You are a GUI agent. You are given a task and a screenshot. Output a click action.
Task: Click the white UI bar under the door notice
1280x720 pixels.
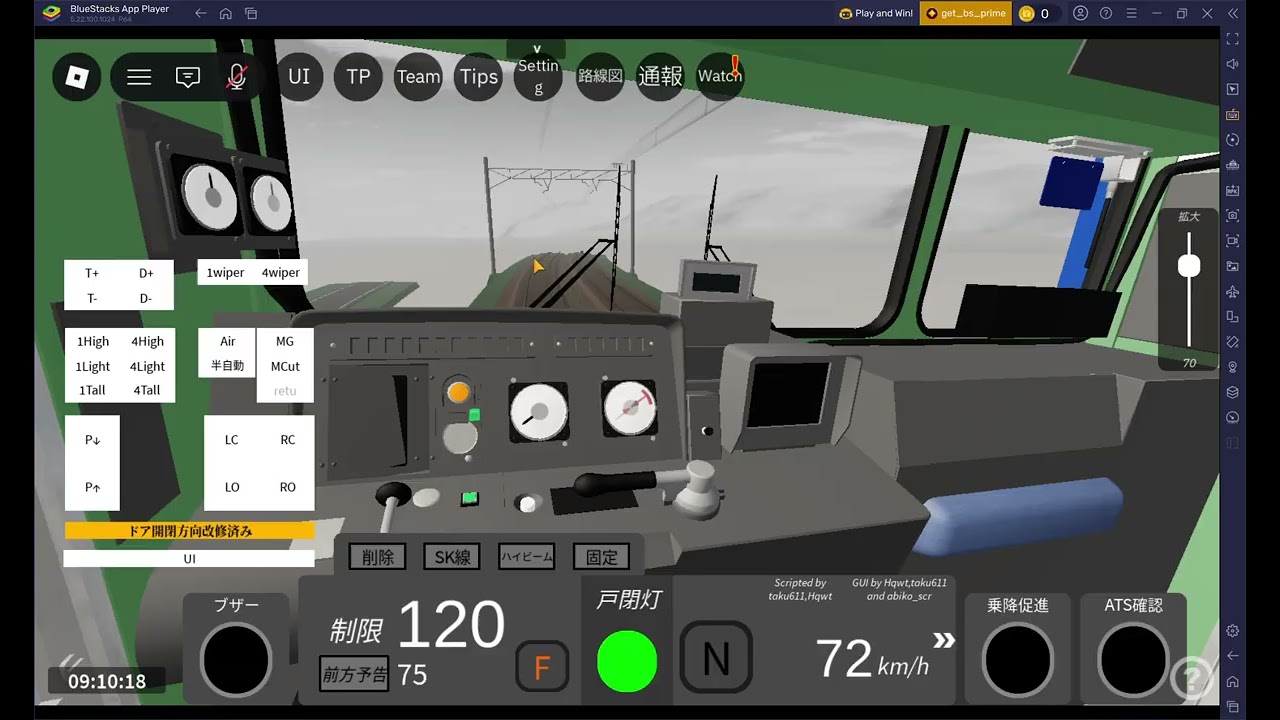[189, 559]
